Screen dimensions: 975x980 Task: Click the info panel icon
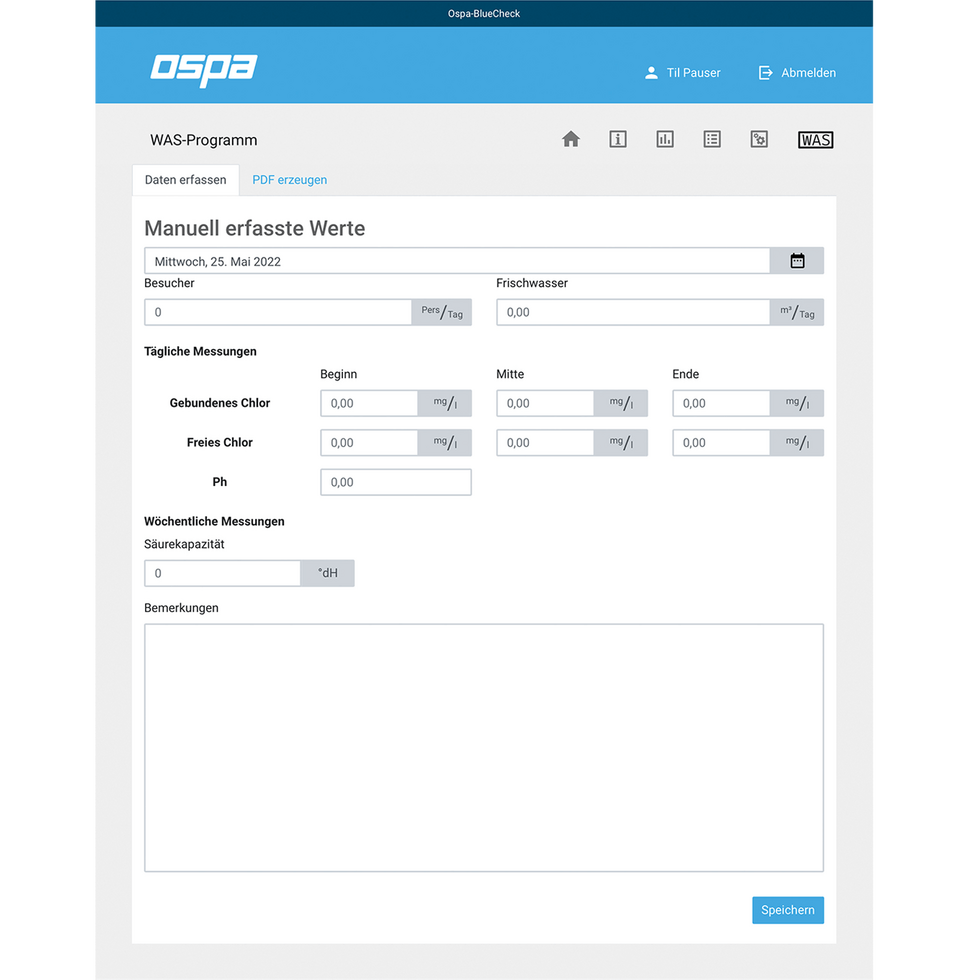pos(617,139)
